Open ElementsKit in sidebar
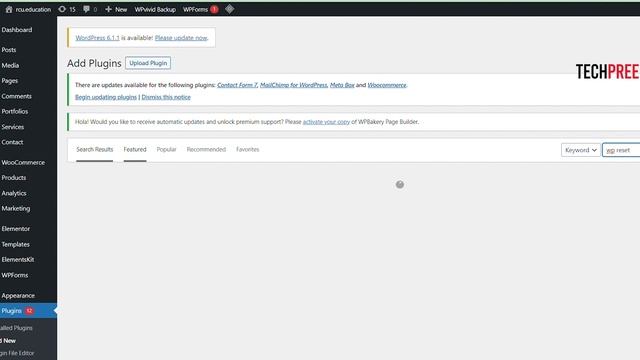The width and height of the screenshot is (640, 360). [x=18, y=260]
